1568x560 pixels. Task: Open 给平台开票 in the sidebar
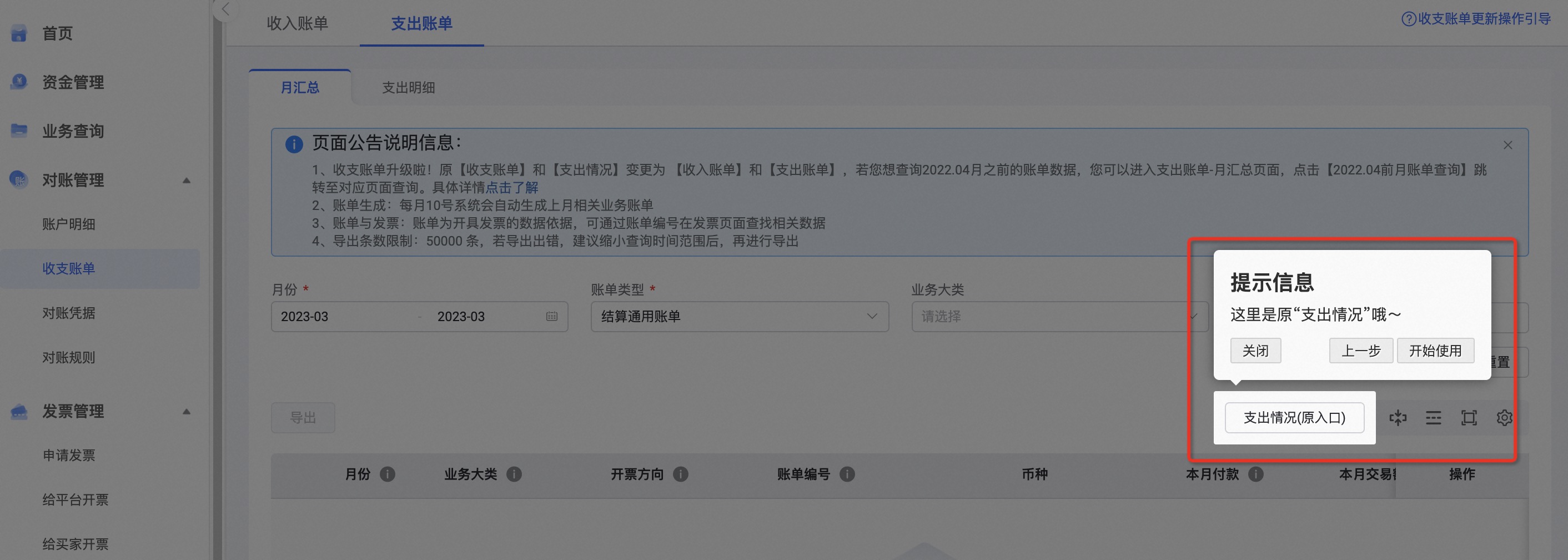[x=76, y=499]
